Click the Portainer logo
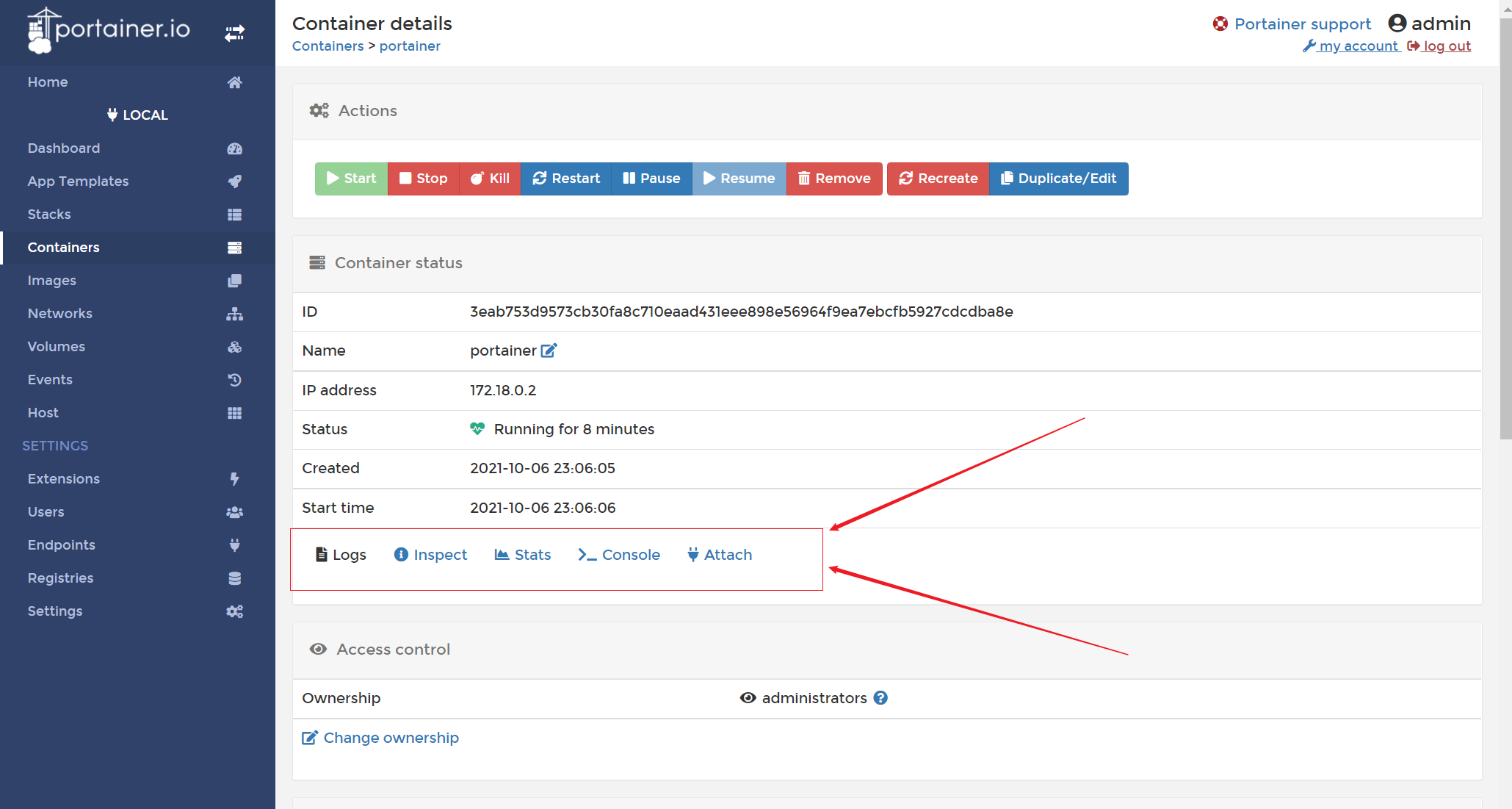1512x809 pixels. pyautogui.click(x=109, y=30)
